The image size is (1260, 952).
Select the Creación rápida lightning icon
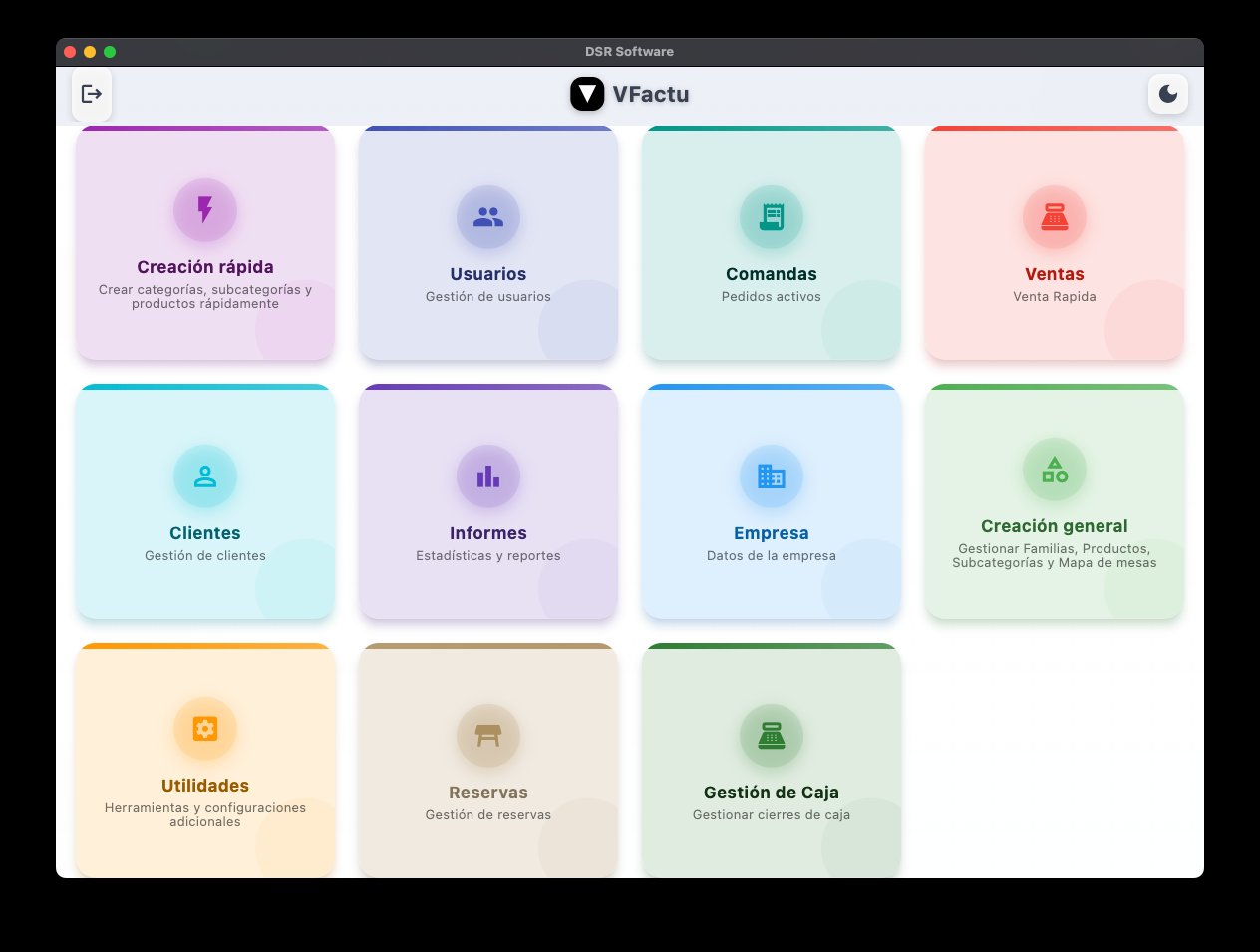(x=204, y=210)
